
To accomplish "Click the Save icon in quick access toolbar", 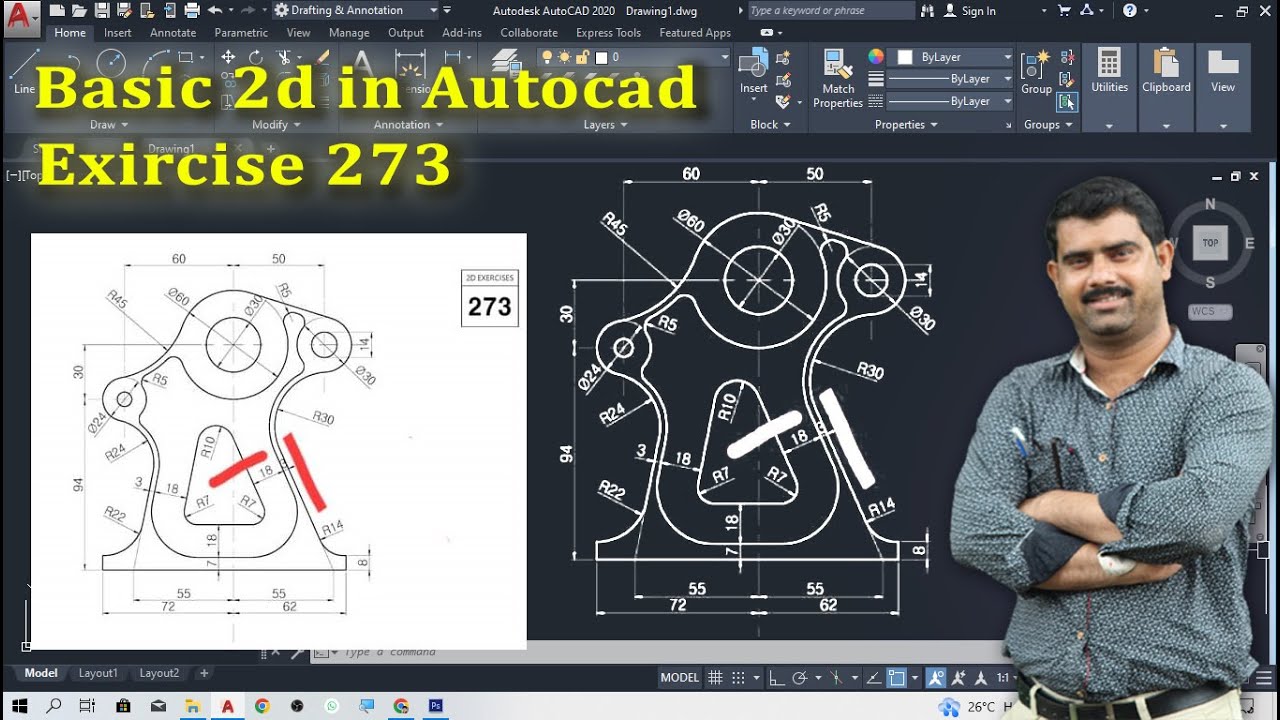I will pos(102,11).
